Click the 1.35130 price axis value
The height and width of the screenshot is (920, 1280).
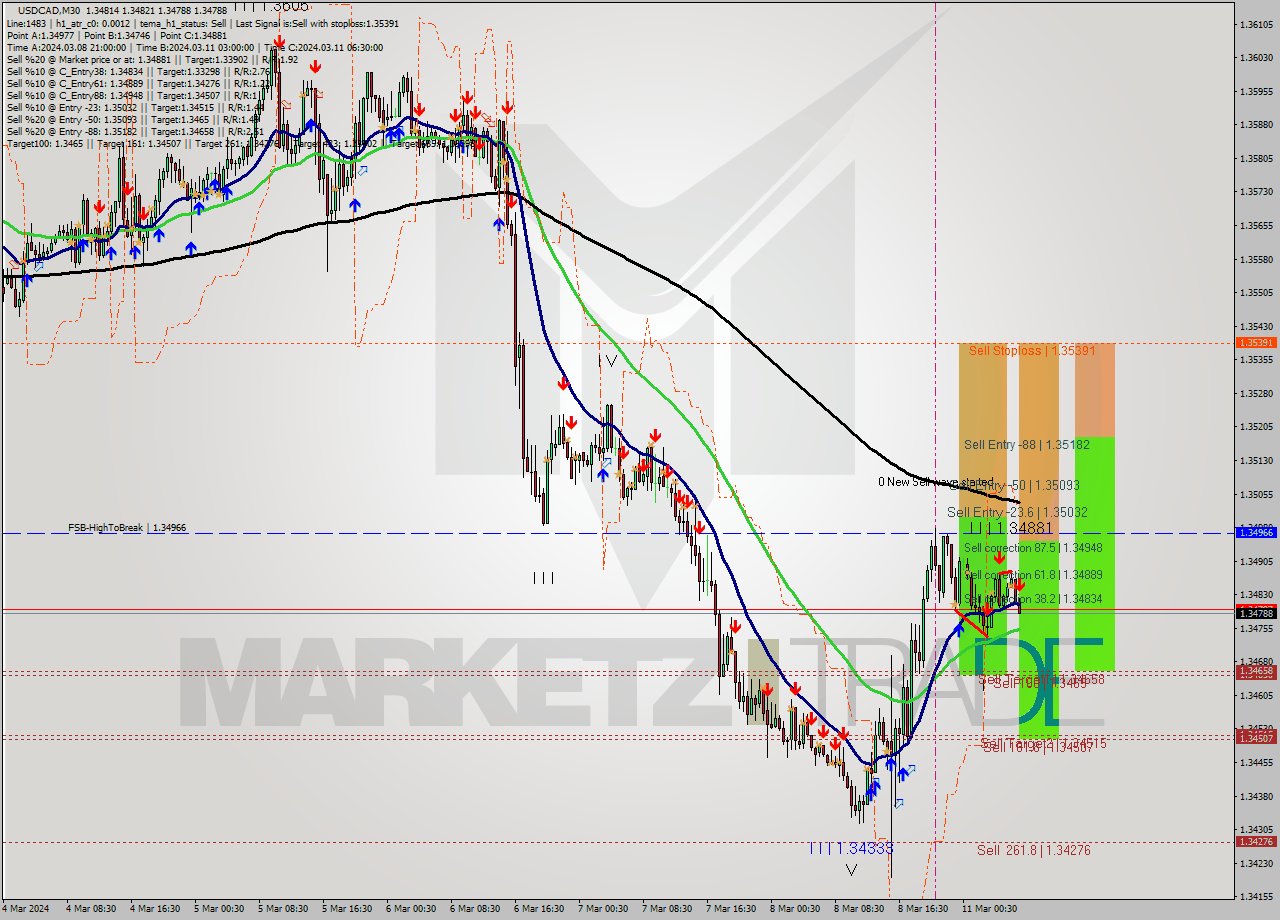[1256, 461]
